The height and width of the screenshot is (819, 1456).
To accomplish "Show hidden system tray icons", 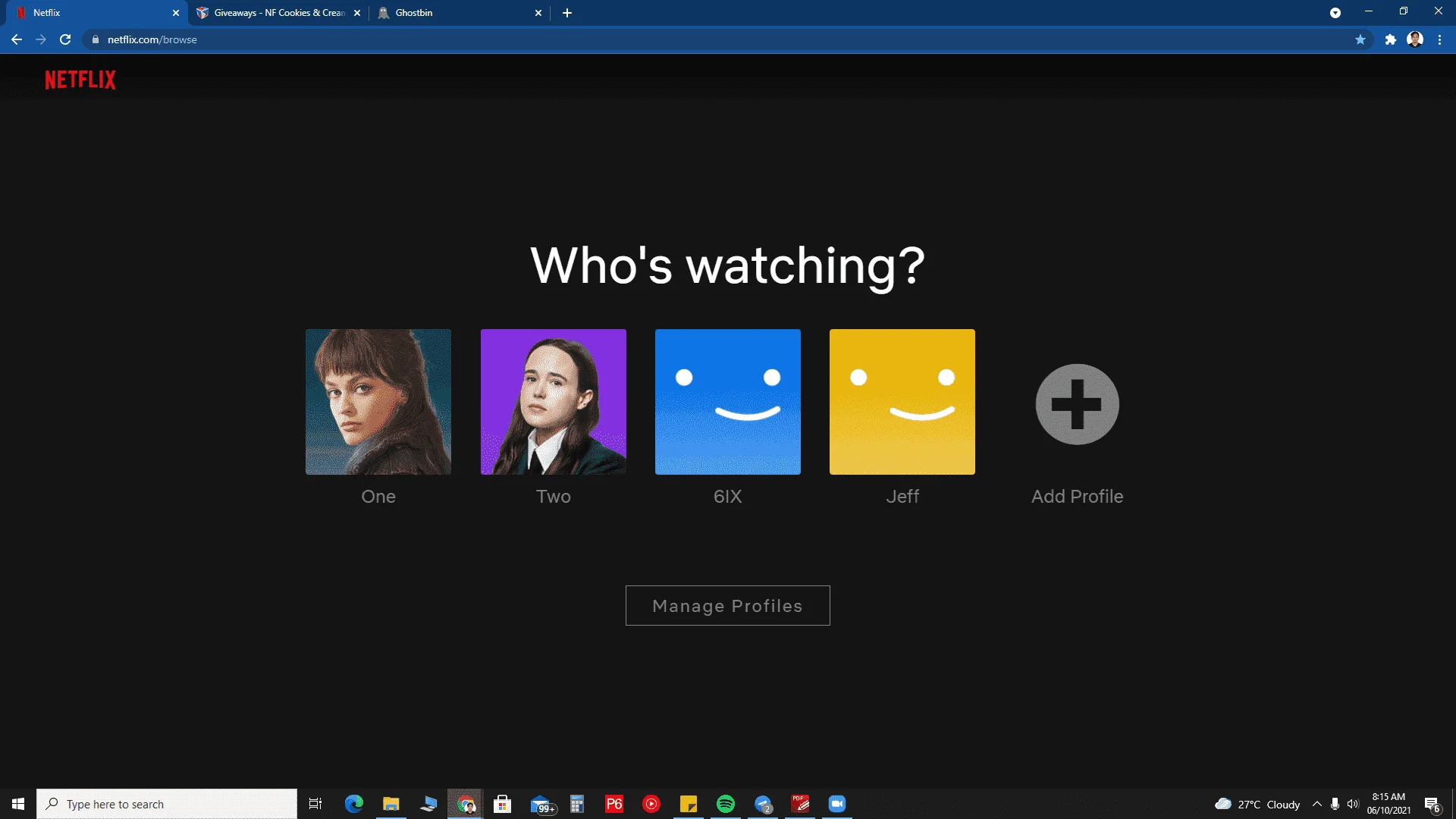I will coord(1317,804).
